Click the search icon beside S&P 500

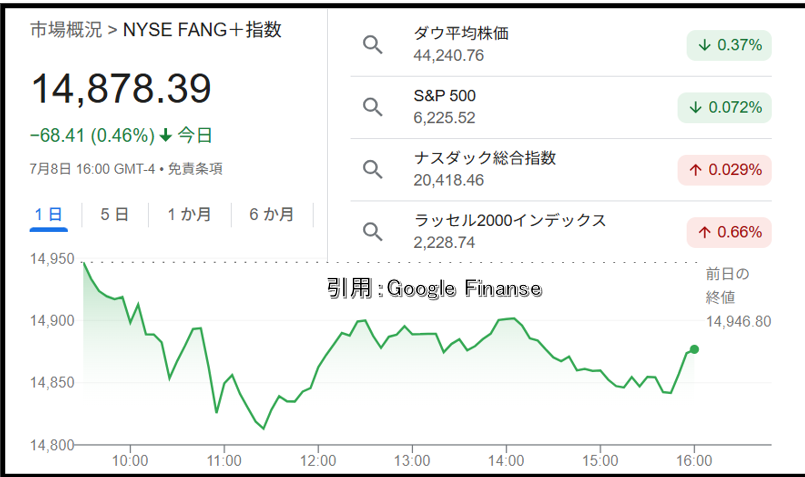pos(373,107)
